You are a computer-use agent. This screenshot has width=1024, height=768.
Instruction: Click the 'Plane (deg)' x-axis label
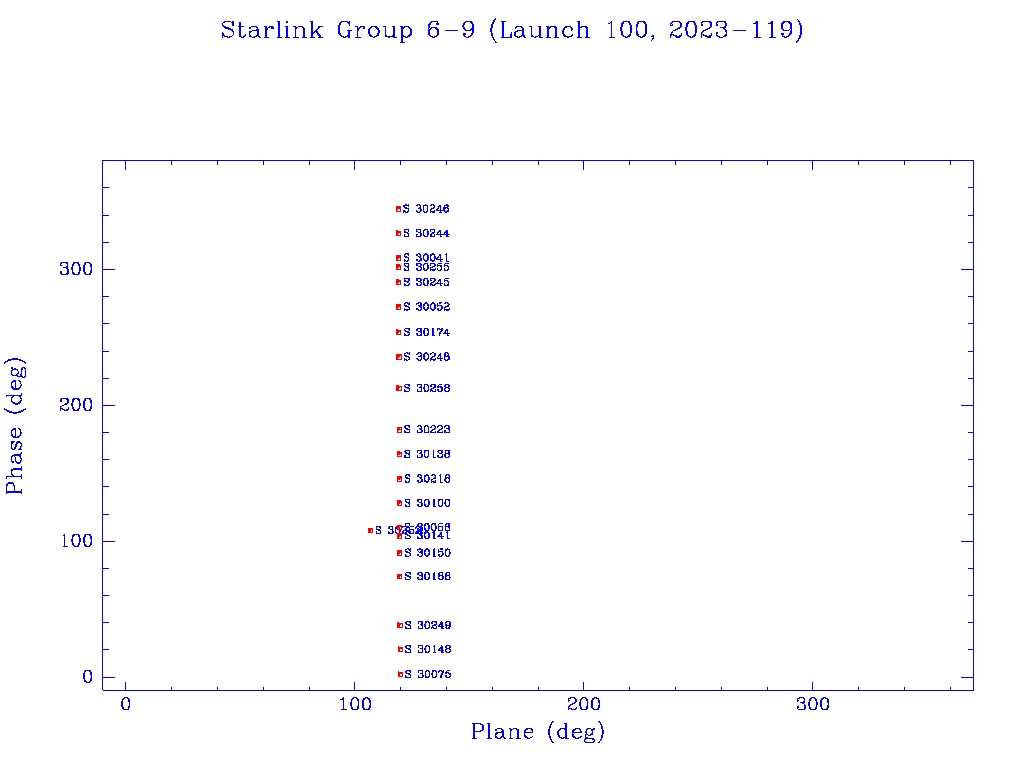click(537, 731)
